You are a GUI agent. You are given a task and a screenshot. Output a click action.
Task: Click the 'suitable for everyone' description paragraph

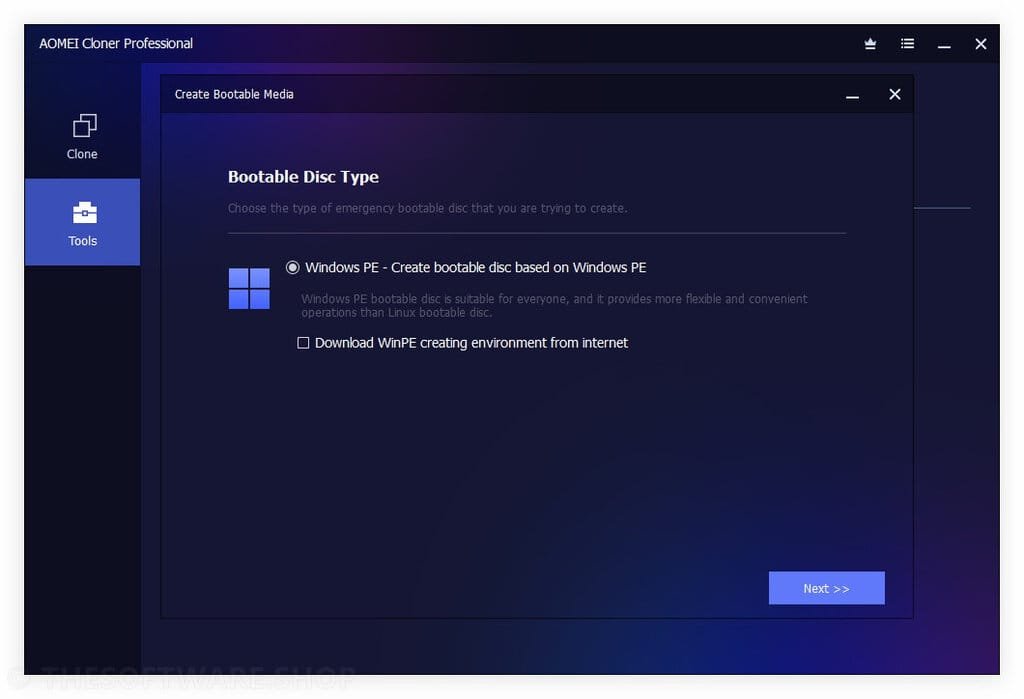tap(554, 305)
